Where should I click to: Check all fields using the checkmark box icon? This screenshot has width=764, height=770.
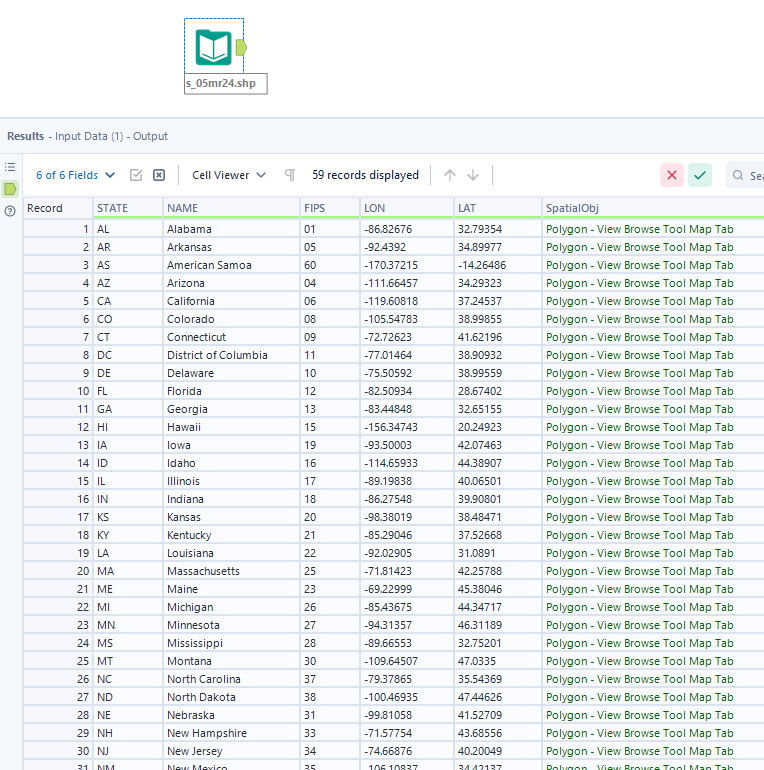click(x=136, y=175)
